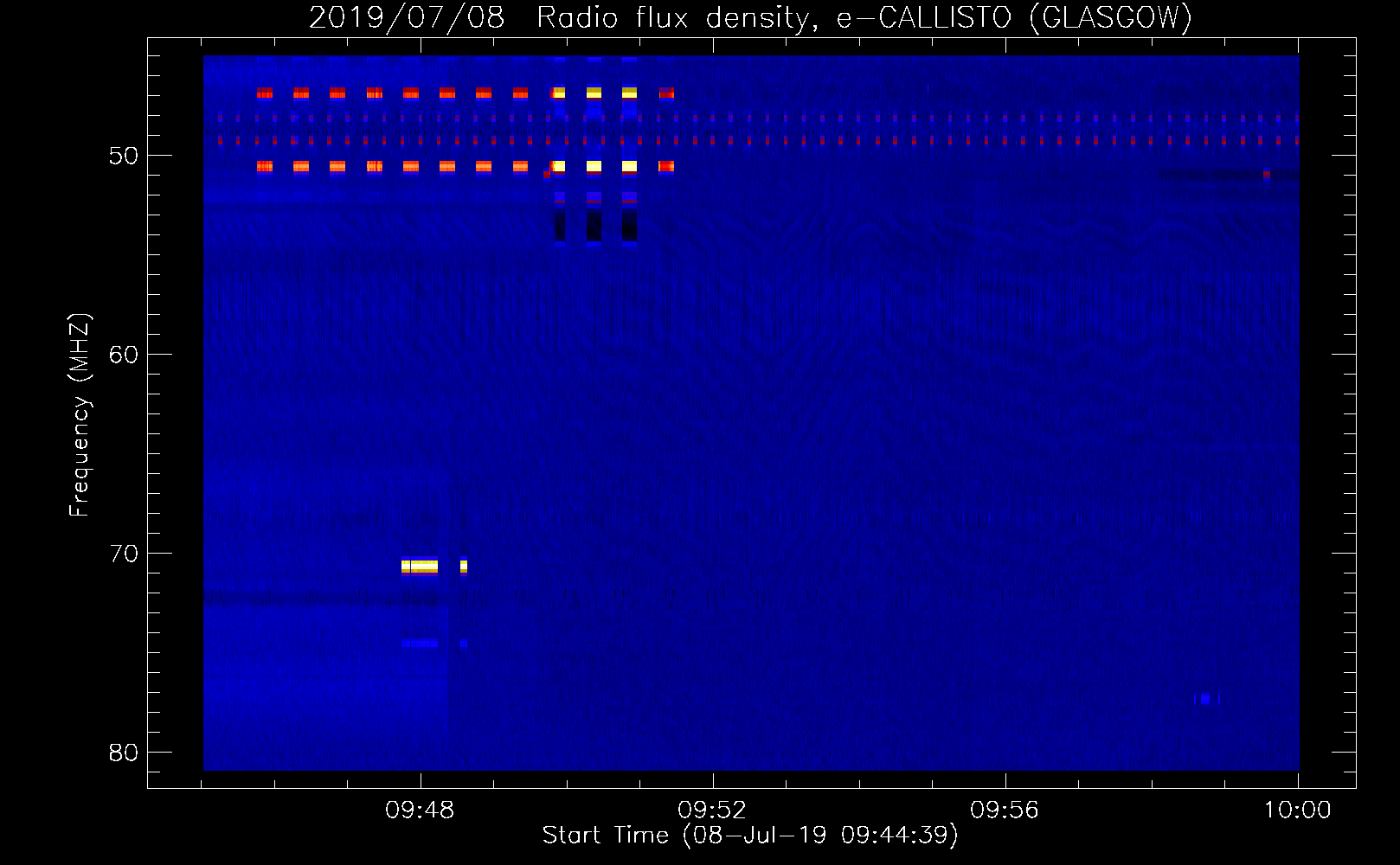This screenshot has width=1400, height=865.
Task: Click the 'Frequency (MHZ)' axis label
Action: click(x=79, y=415)
